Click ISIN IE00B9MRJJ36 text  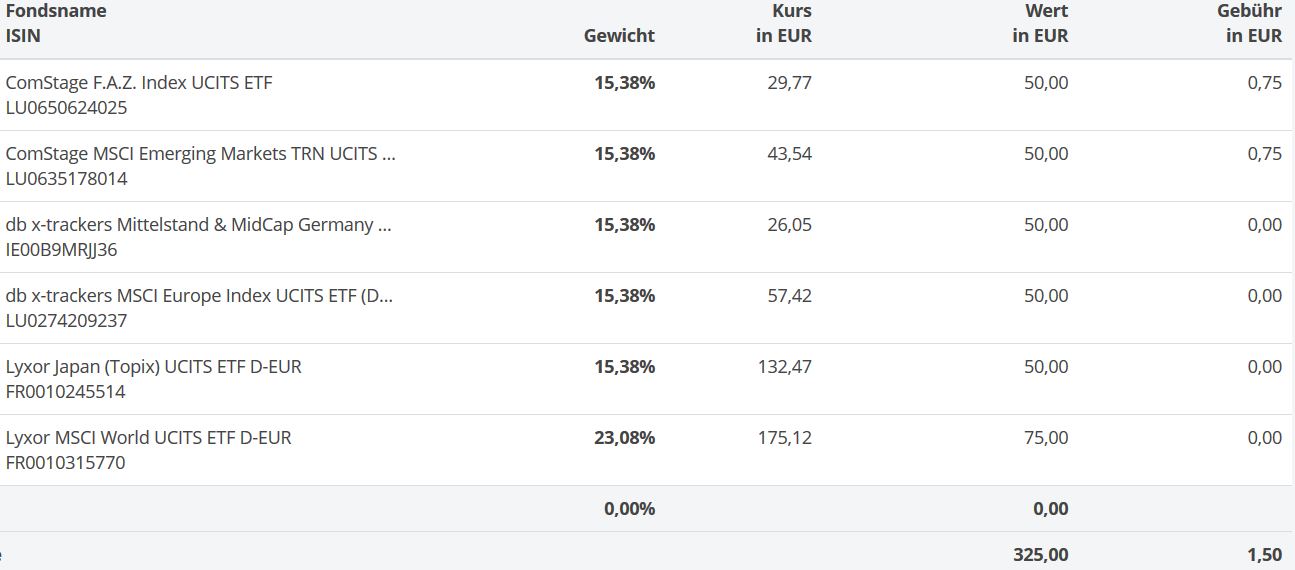[x=61, y=250]
